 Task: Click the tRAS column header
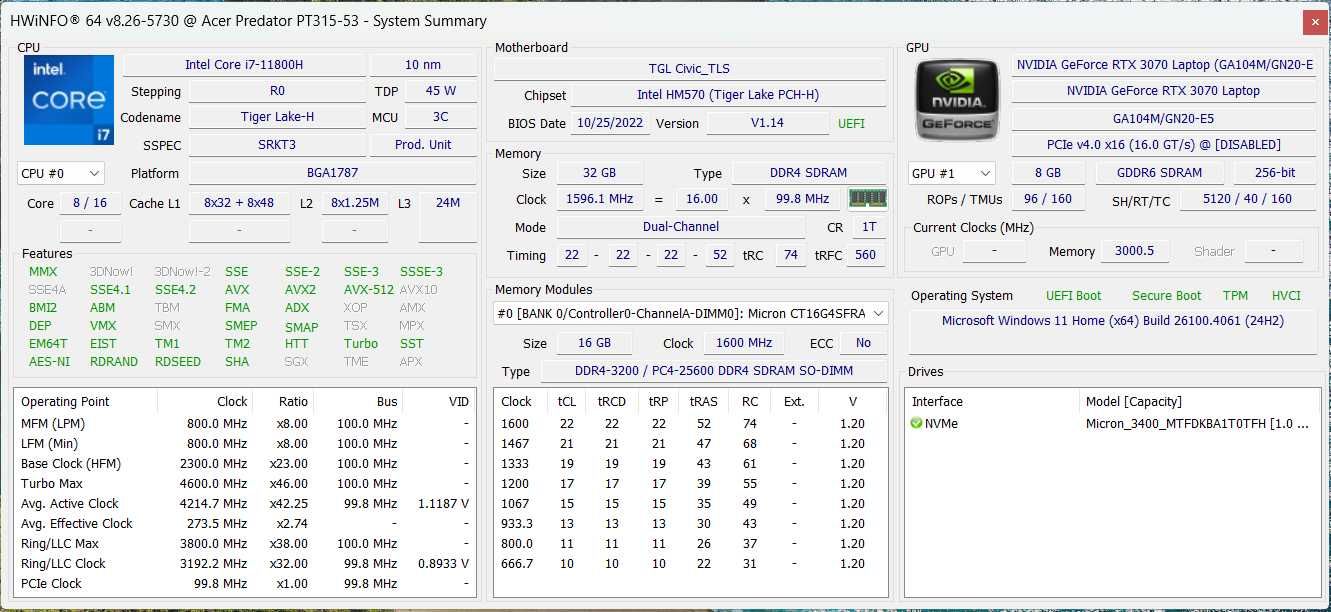[704, 401]
